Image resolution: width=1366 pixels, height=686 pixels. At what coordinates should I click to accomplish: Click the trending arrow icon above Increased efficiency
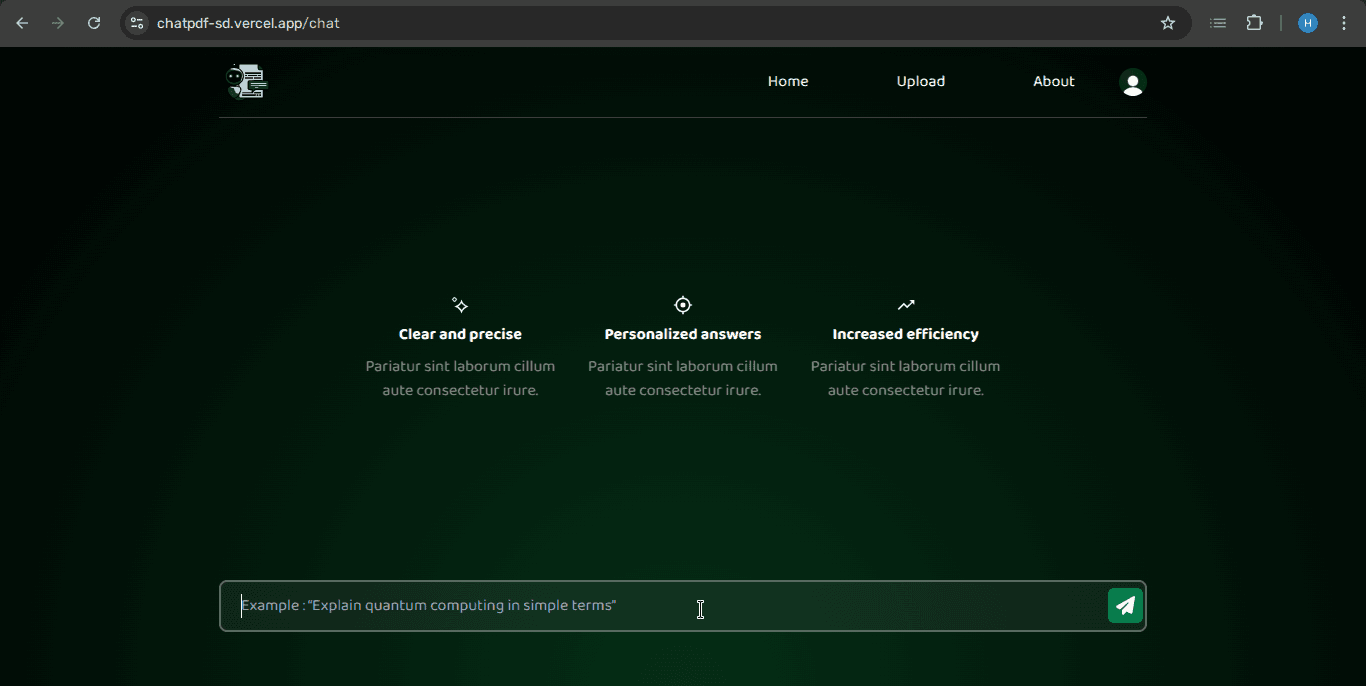pyautogui.click(x=906, y=305)
